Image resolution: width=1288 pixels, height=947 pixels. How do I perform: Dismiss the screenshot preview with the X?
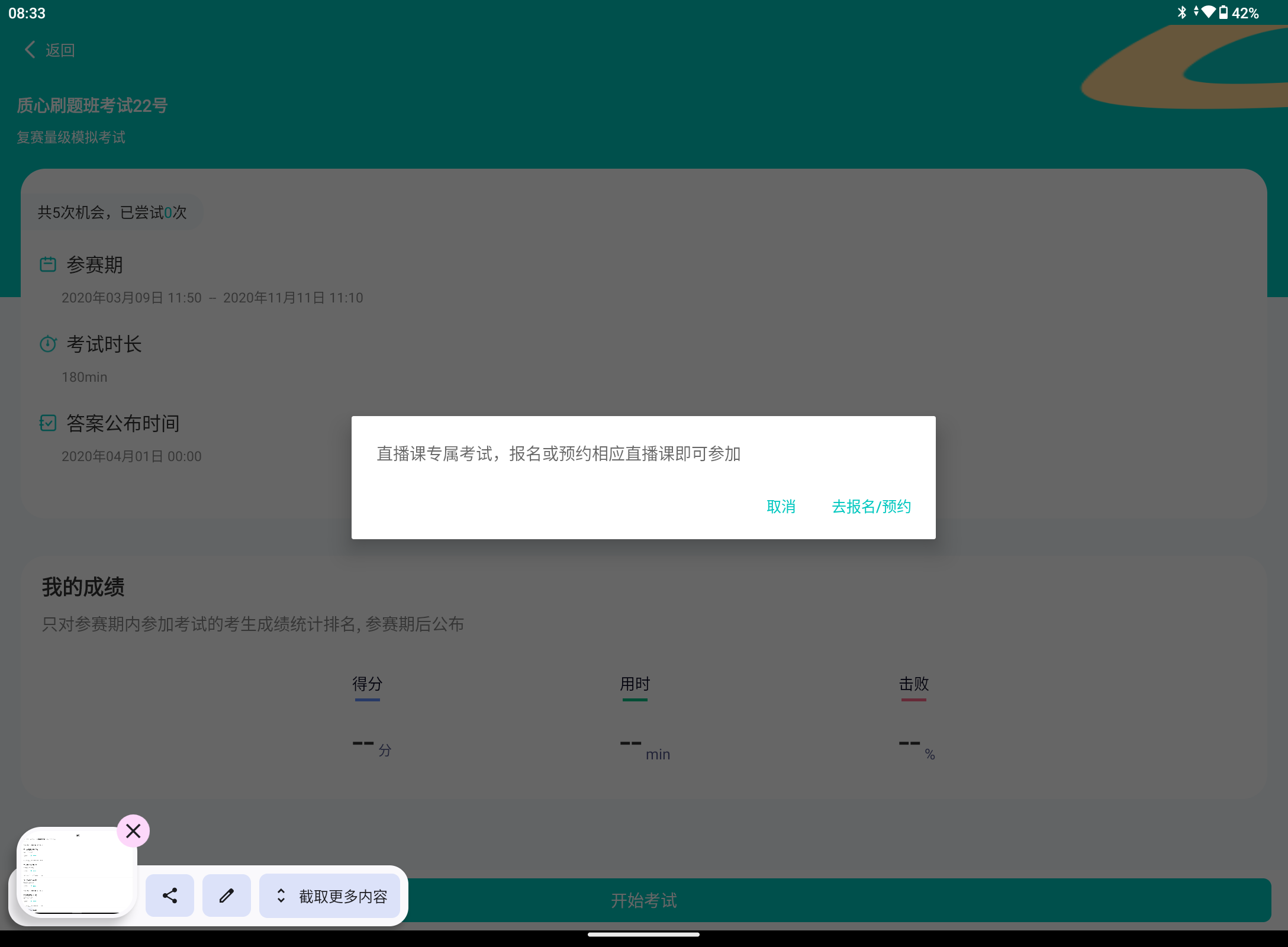pos(133,831)
